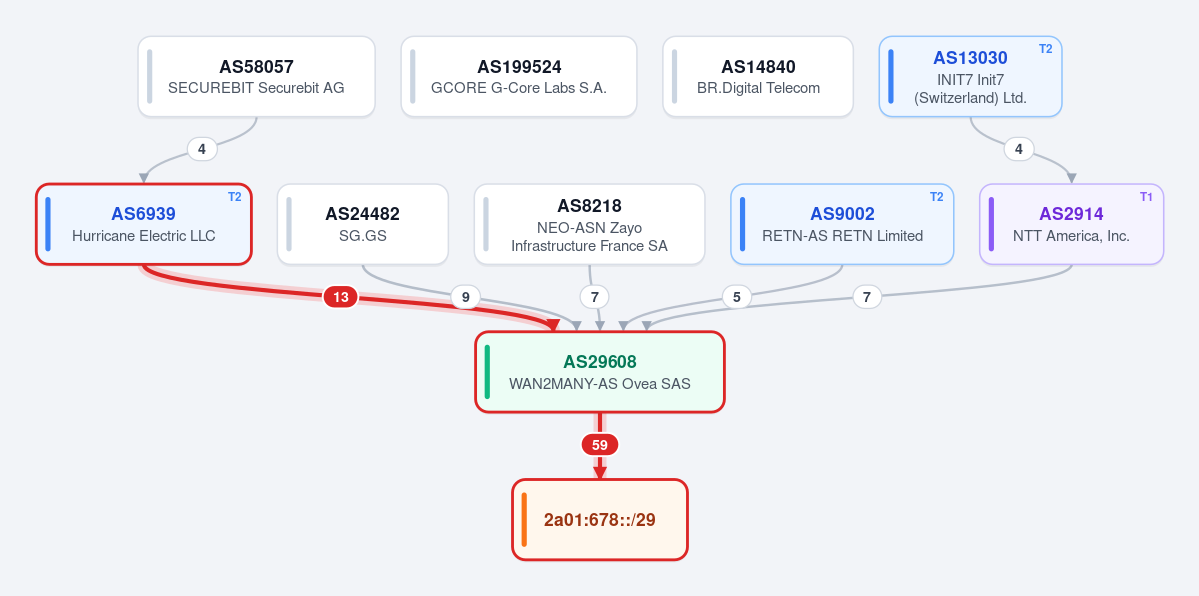Click the 4 badge below AS58057
This screenshot has width=1199, height=596.
coord(202,149)
